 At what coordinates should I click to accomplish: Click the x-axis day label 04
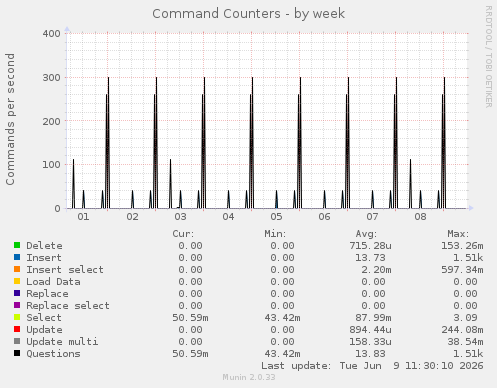(228, 217)
